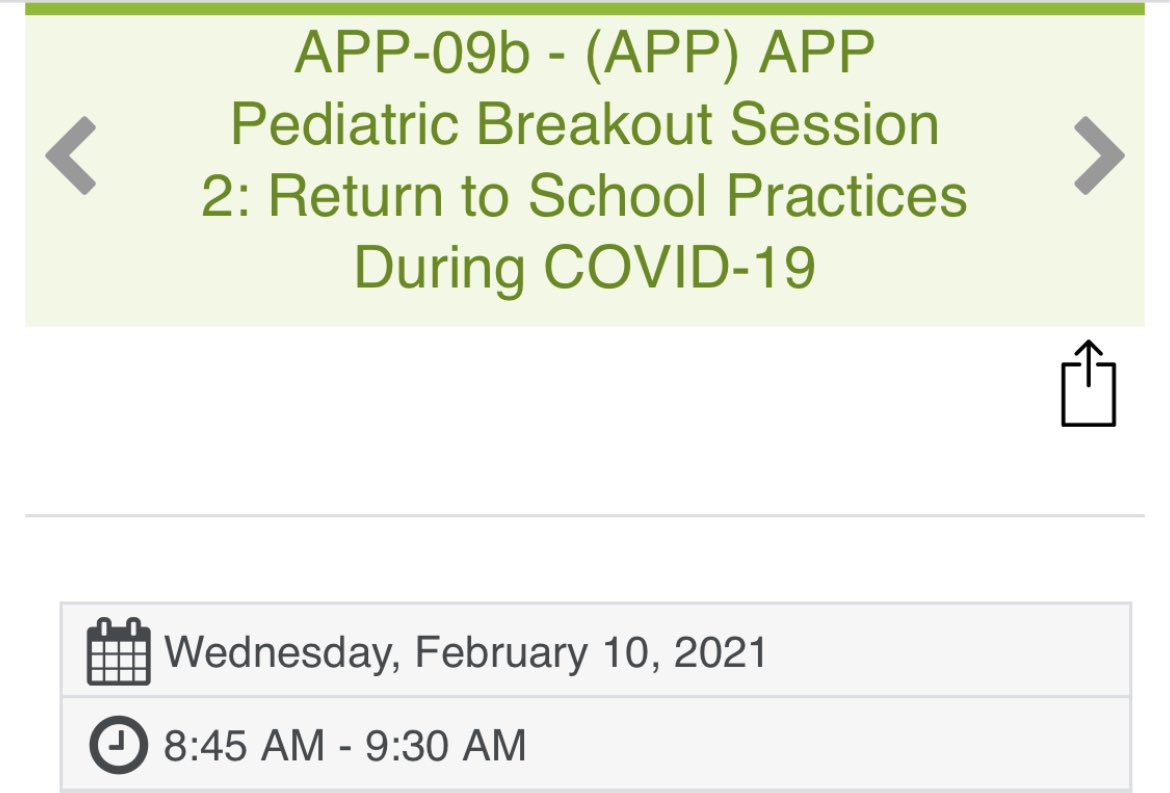Click the dash between start and end times

pos(345,747)
